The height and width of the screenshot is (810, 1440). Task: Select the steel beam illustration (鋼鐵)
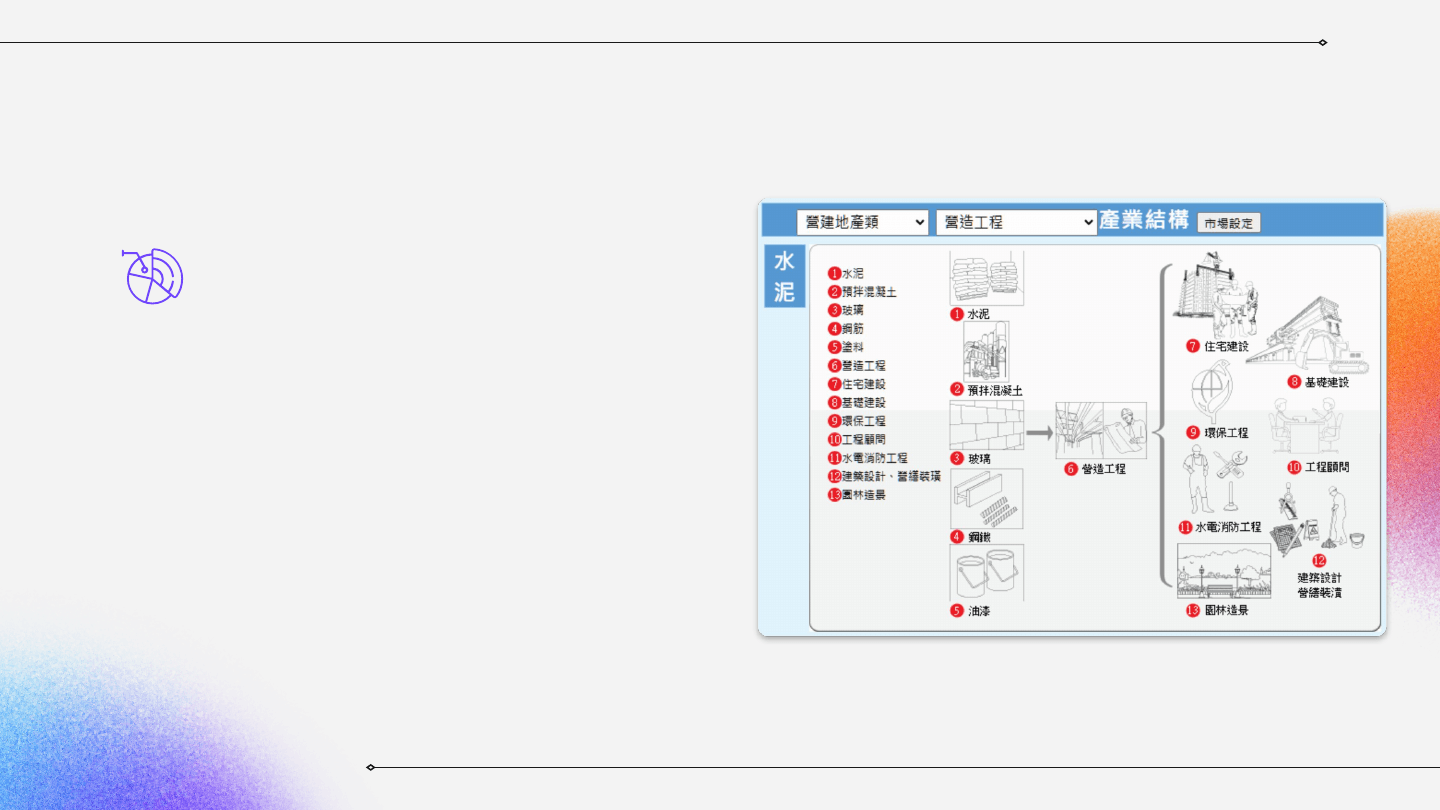(x=986, y=498)
